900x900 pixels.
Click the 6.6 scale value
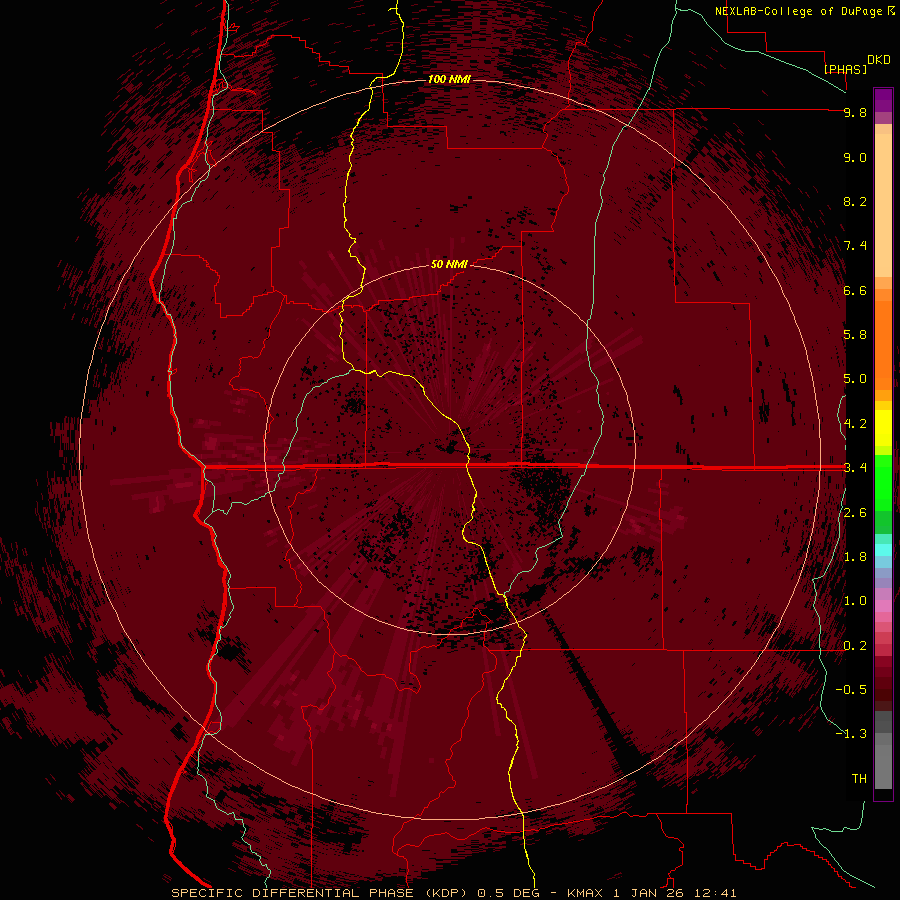tap(855, 290)
